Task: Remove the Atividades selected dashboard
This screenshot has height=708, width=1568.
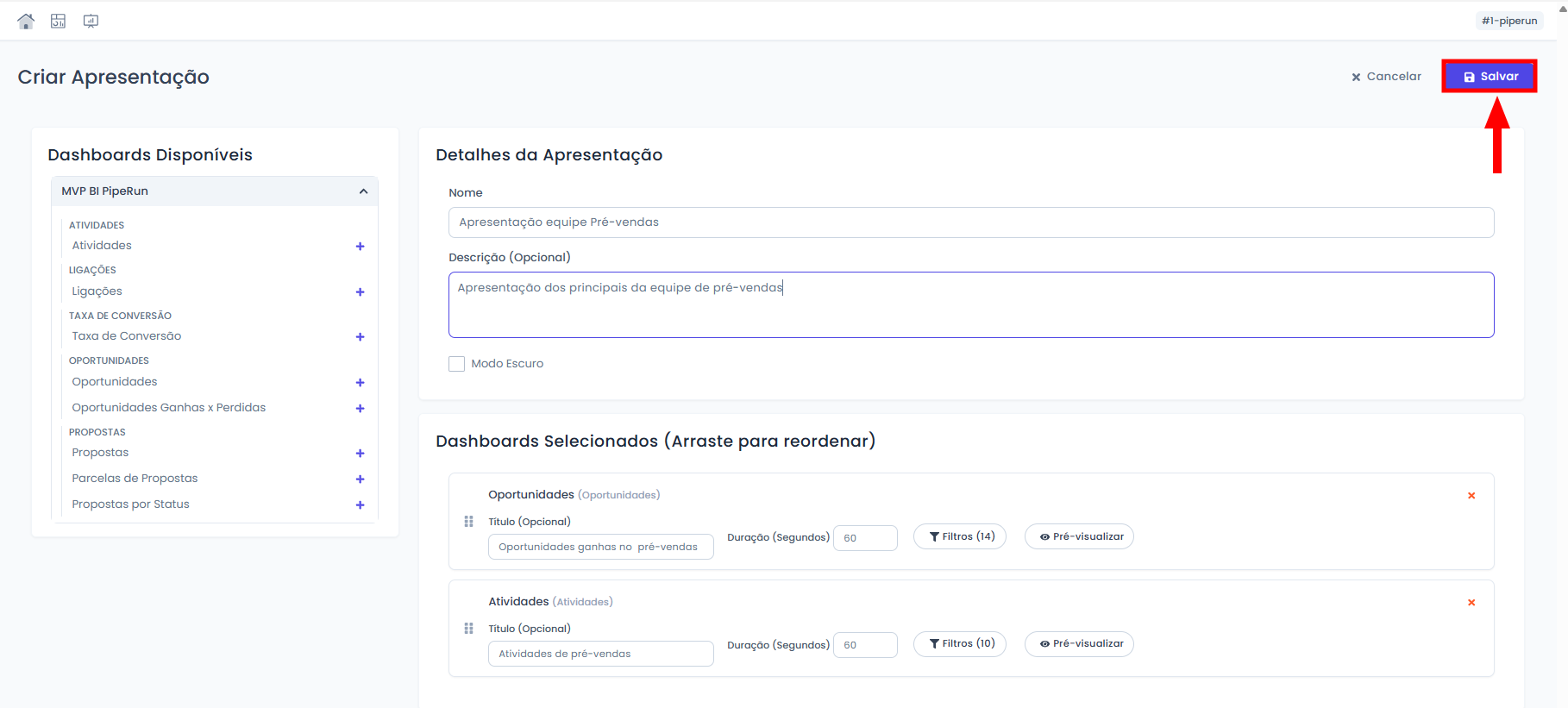Action: point(1471,603)
